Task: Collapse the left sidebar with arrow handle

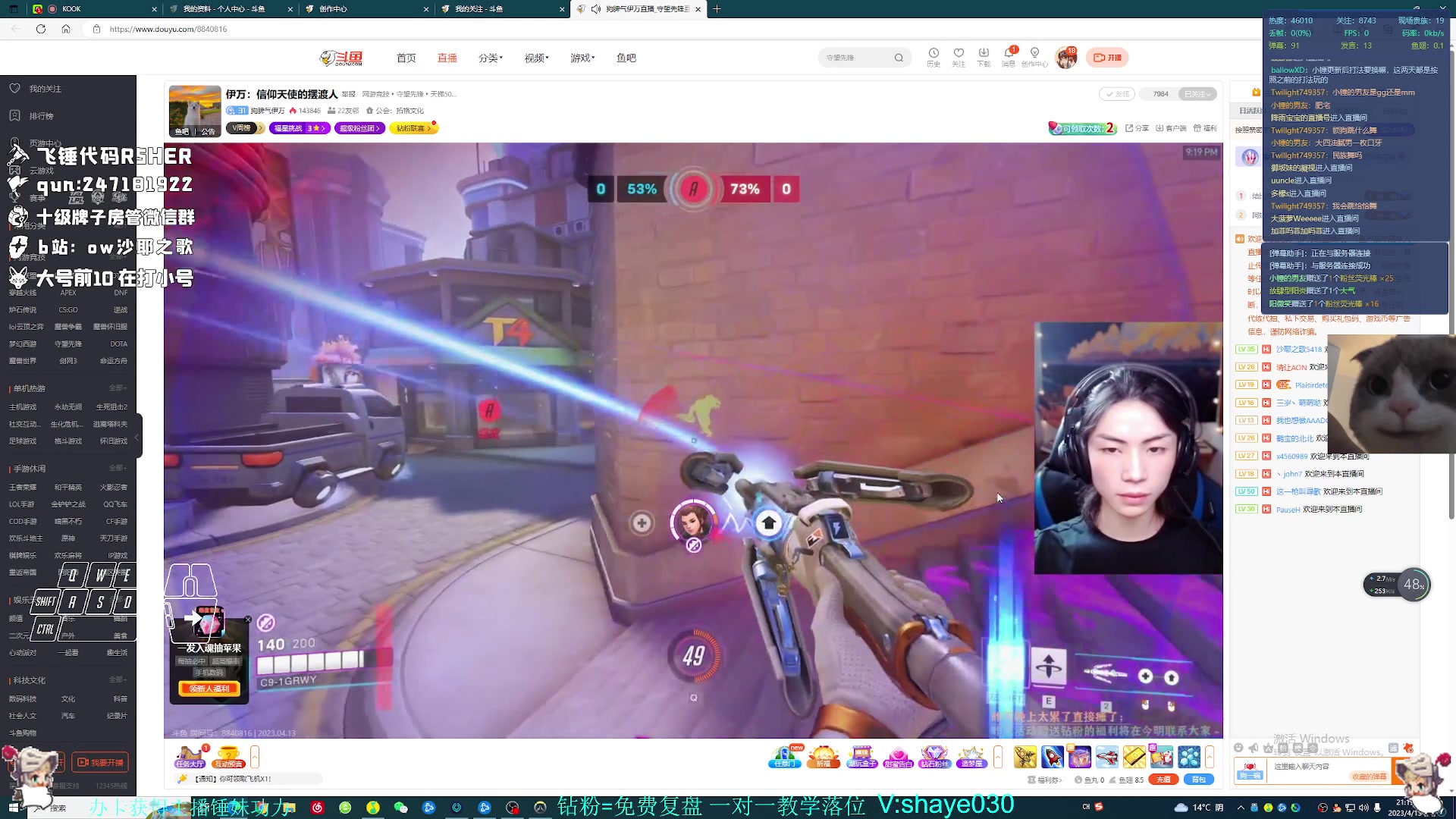Action: pyautogui.click(x=137, y=437)
